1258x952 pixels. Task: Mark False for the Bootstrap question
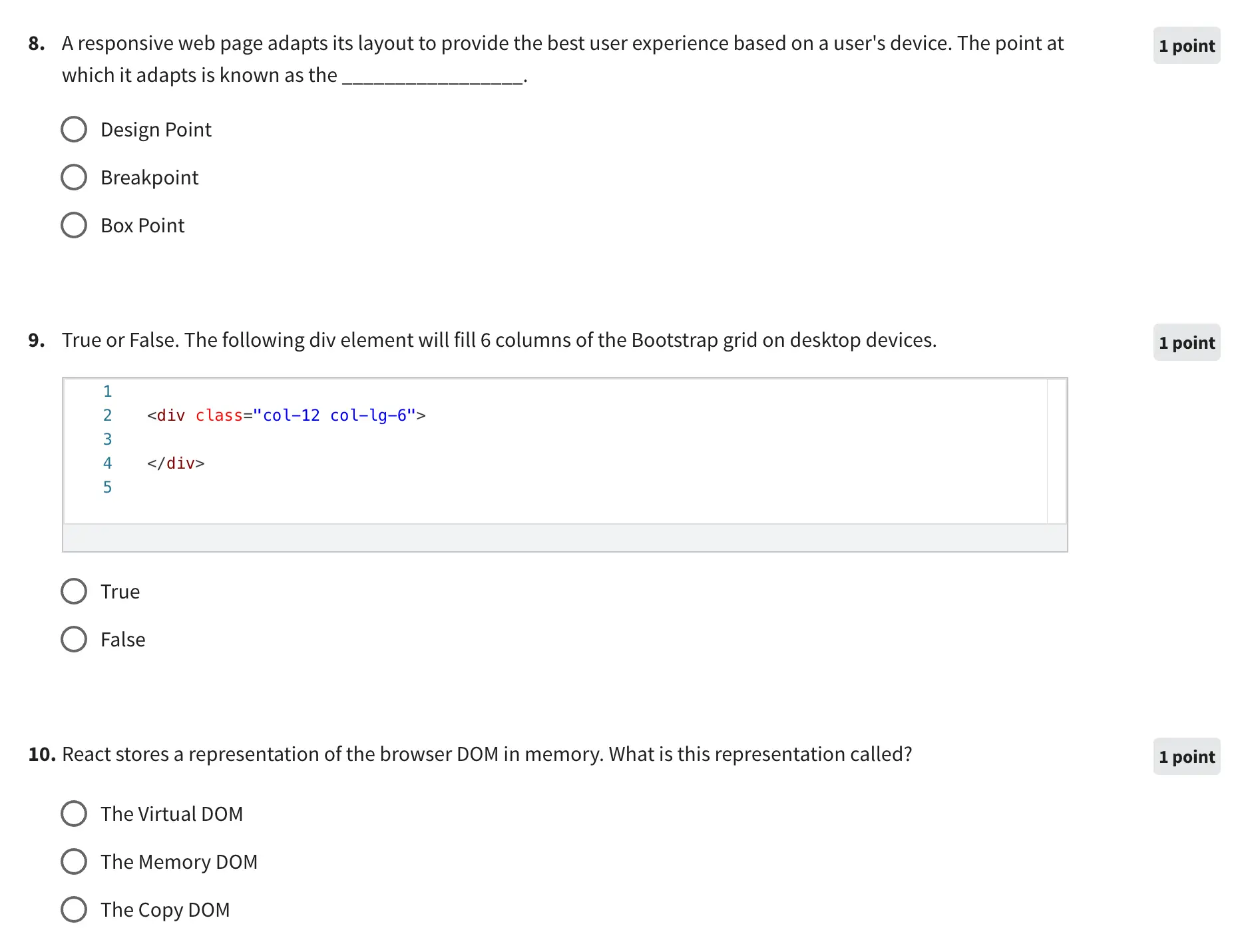74,640
